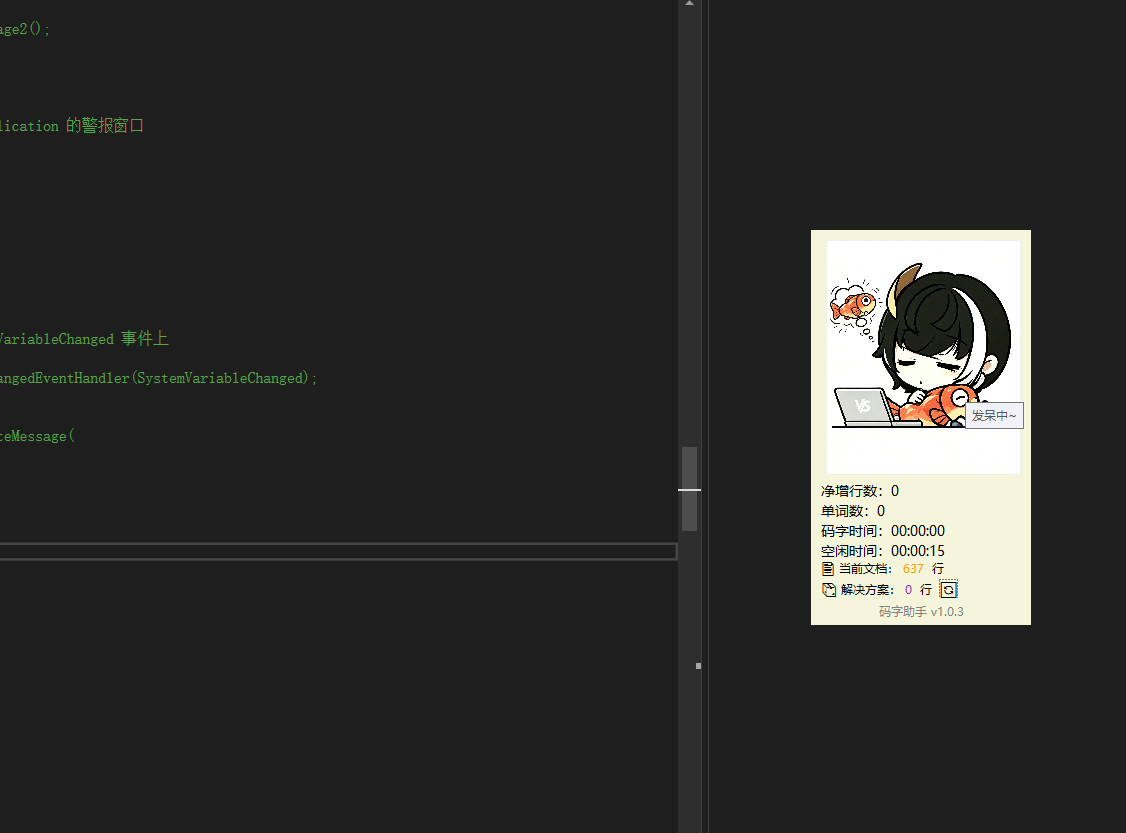Click the white caret marker on scrollbar
Image resolution: width=1126 pixels, height=833 pixels.
point(689,490)
